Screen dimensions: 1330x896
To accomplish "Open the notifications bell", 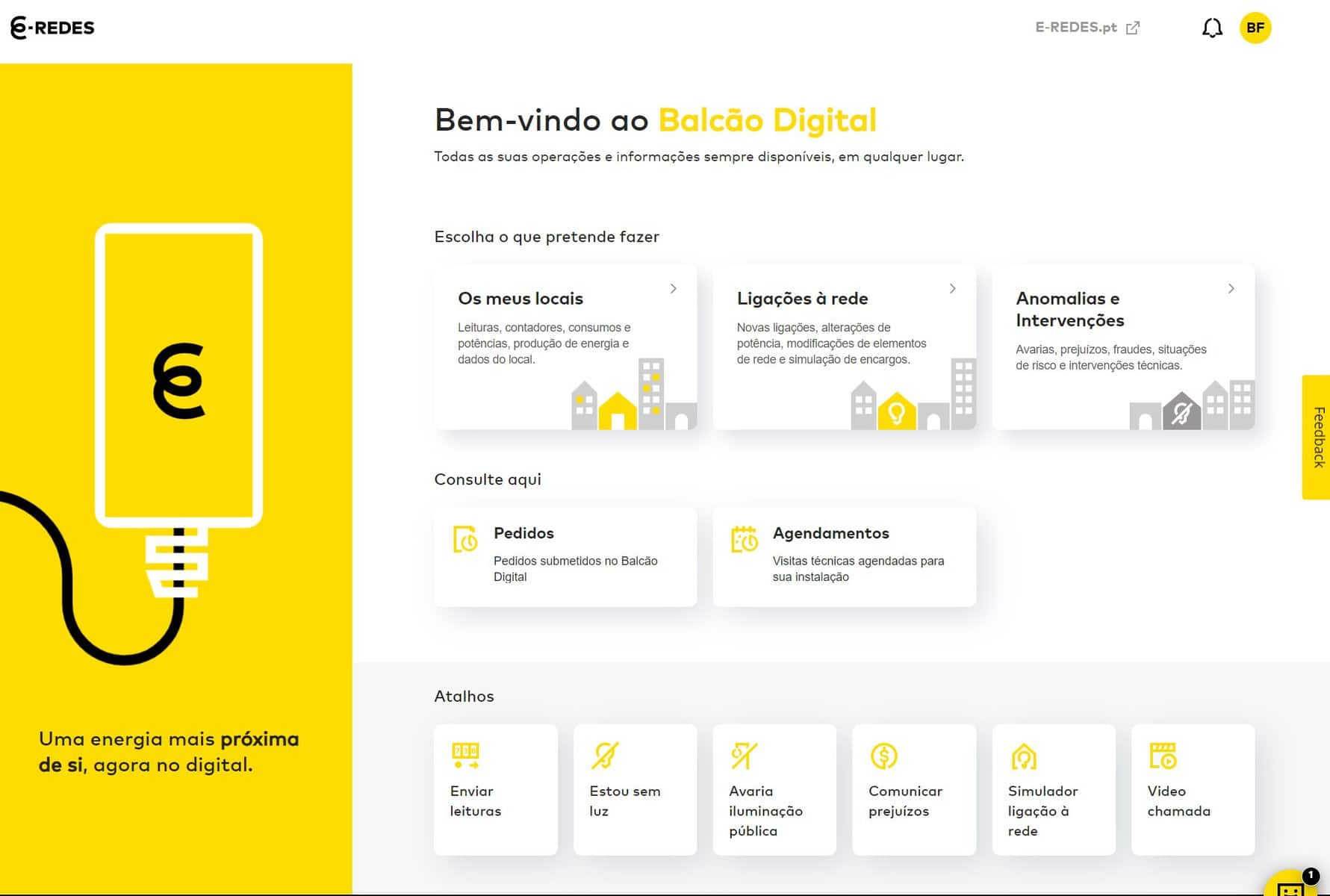I will point(1212,28).
